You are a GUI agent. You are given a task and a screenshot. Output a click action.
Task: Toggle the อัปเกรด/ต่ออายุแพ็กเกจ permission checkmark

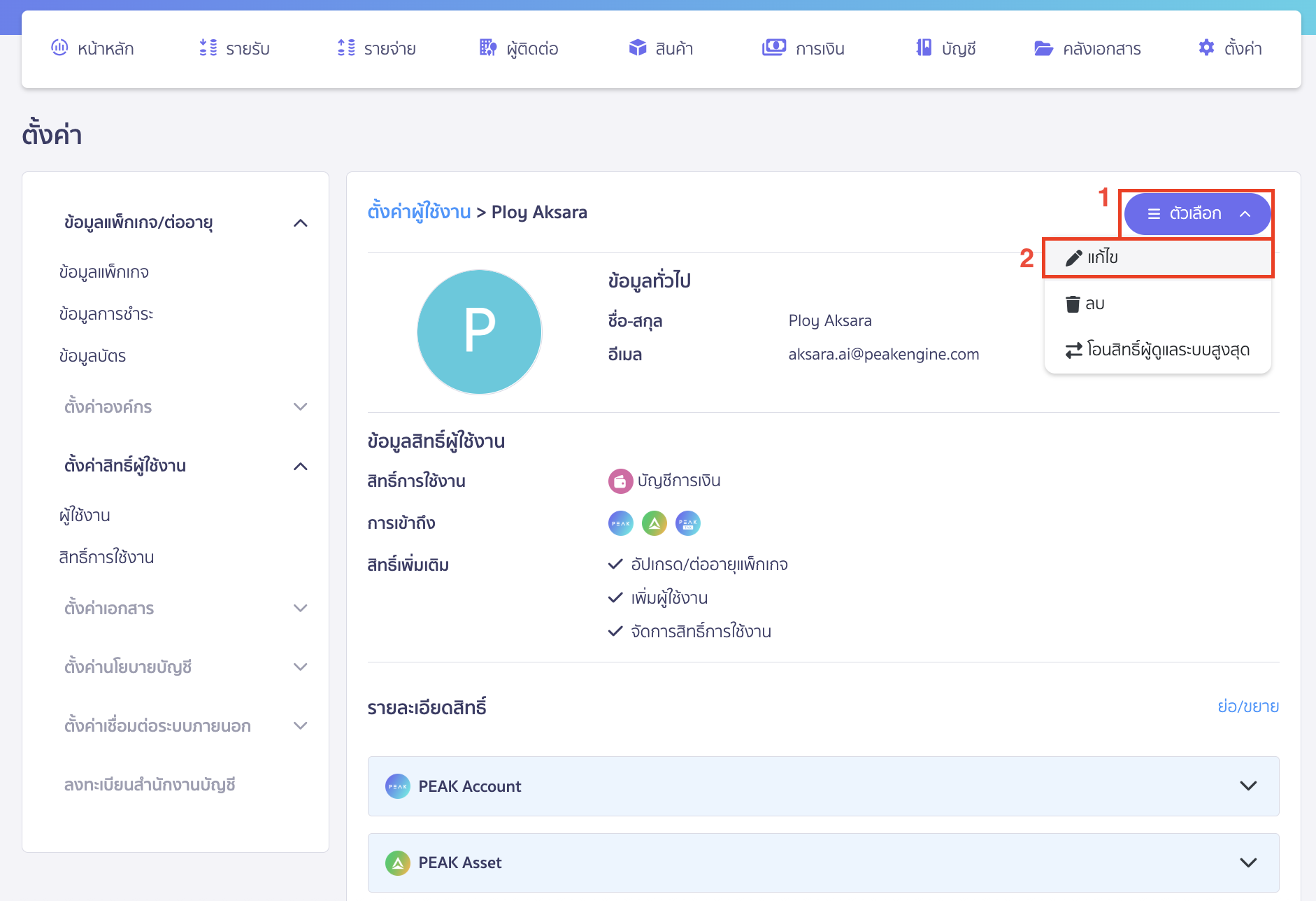pyautogui.click(x=615, y=564)
